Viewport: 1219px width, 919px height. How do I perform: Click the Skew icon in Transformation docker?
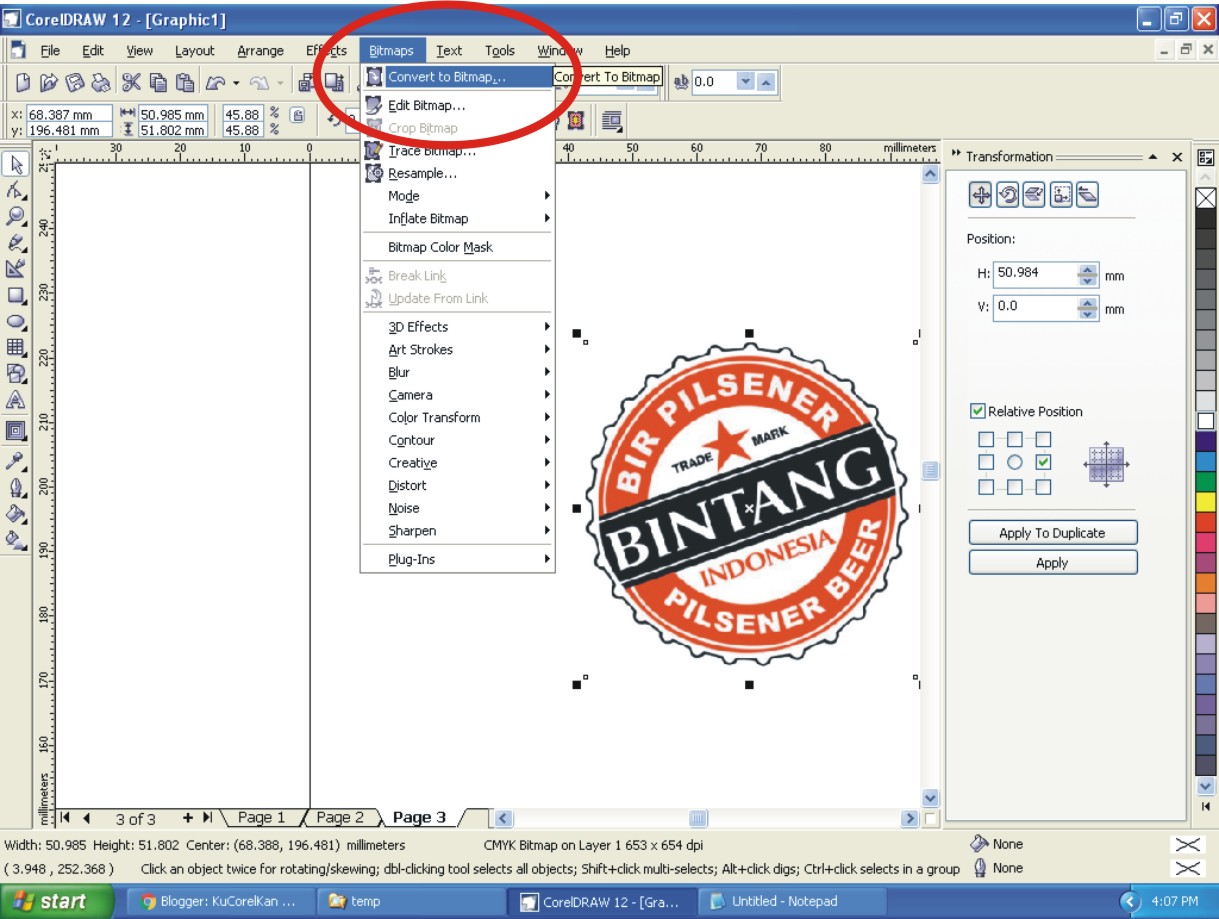coord(1087,195)
